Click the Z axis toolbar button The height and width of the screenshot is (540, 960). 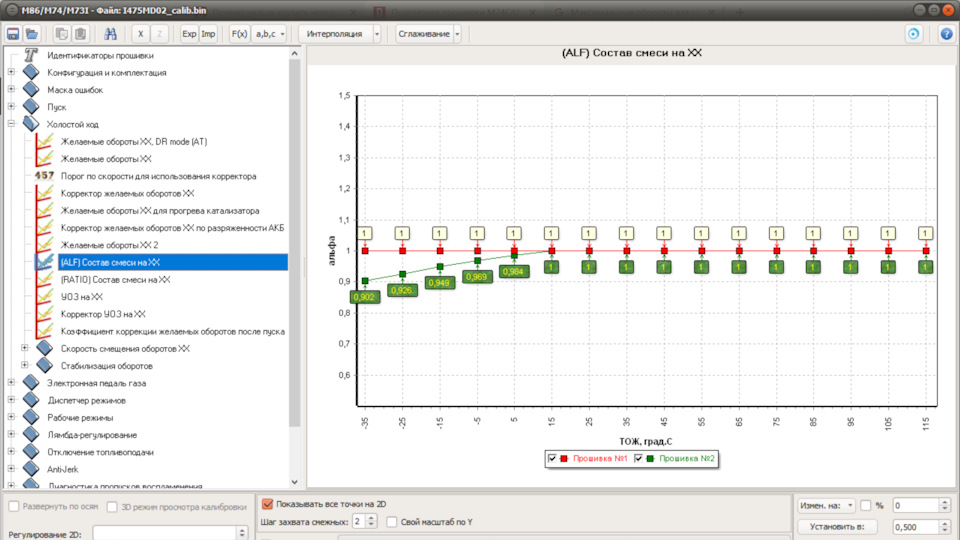tap(159, 34)
